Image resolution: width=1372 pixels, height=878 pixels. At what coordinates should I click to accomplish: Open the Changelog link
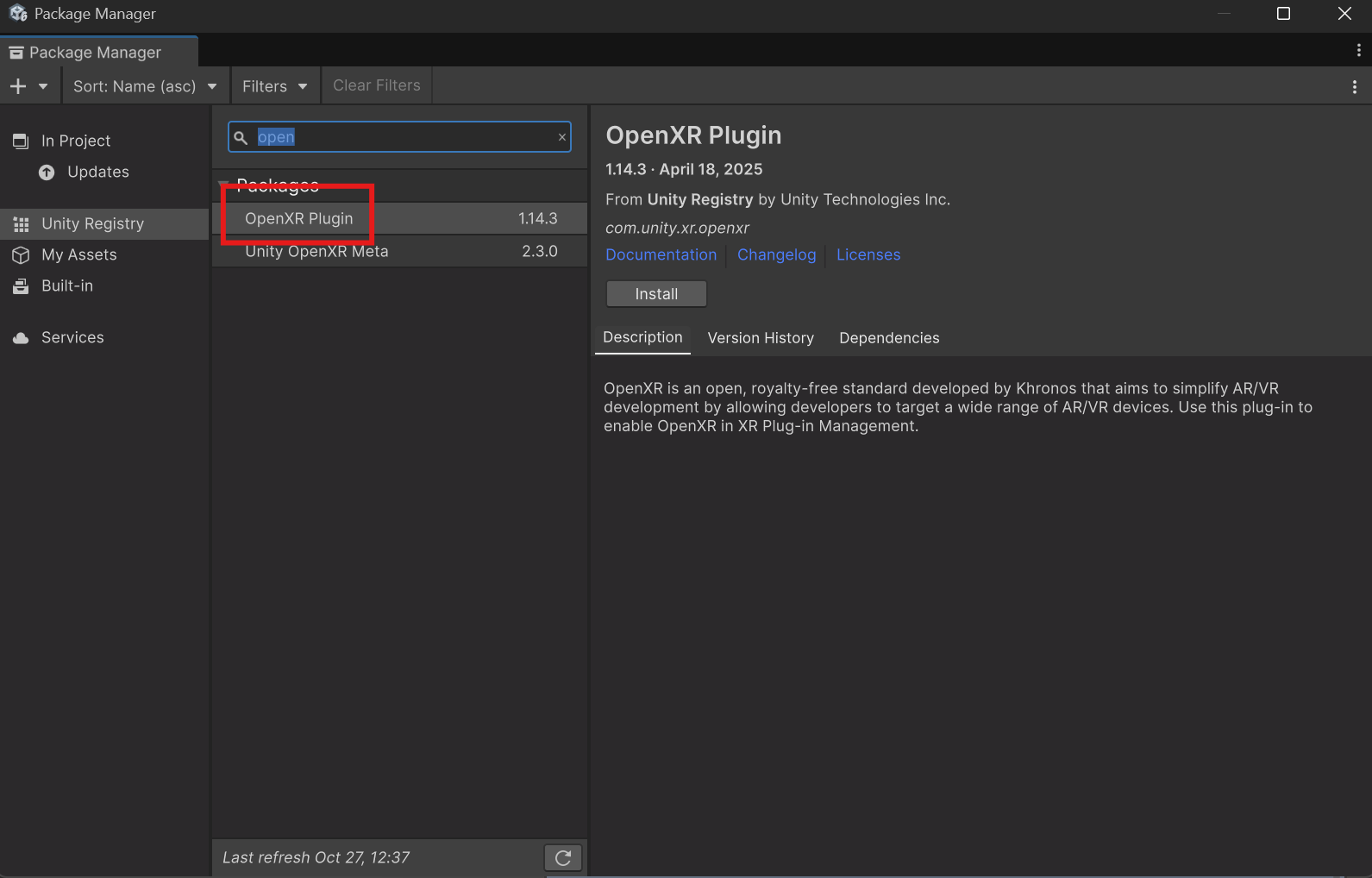776,254
